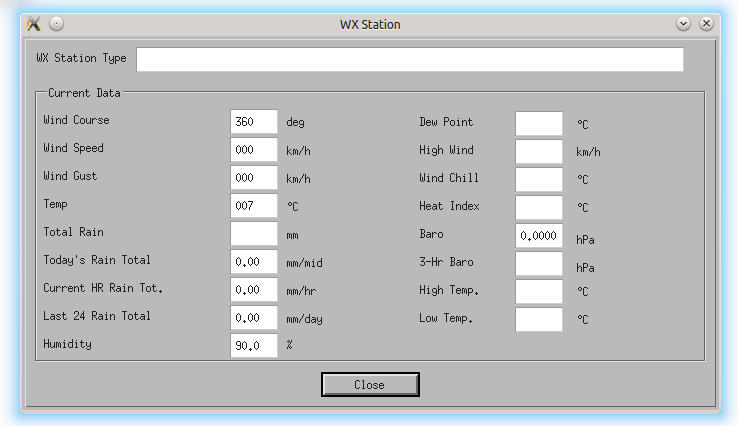Click the round window menu button beside the X icon
This screenshot has width=738, height=426.
[57, 24]
